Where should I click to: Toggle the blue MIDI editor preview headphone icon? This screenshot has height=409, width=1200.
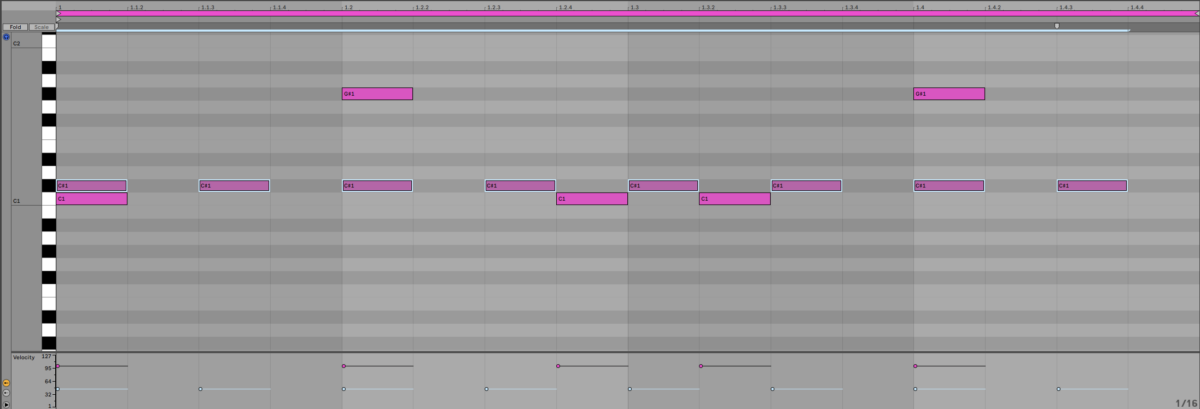point(6,36)
